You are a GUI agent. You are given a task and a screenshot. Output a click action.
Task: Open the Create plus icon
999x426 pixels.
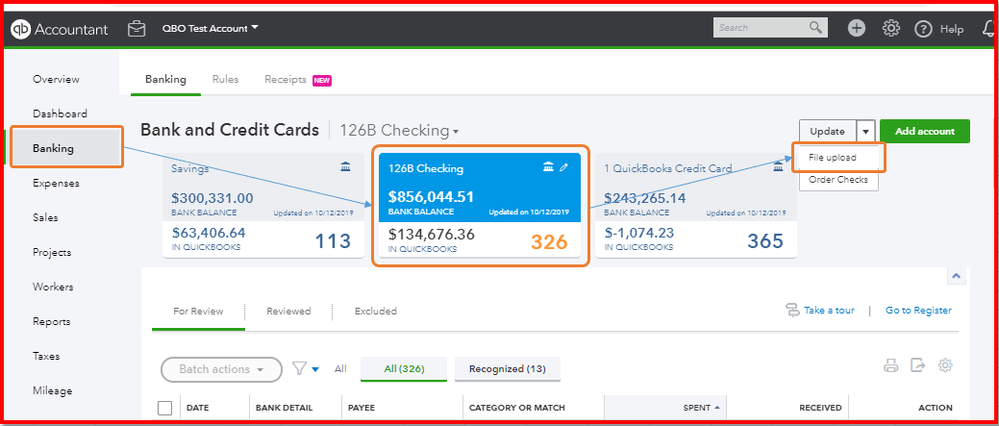point(856,28)
